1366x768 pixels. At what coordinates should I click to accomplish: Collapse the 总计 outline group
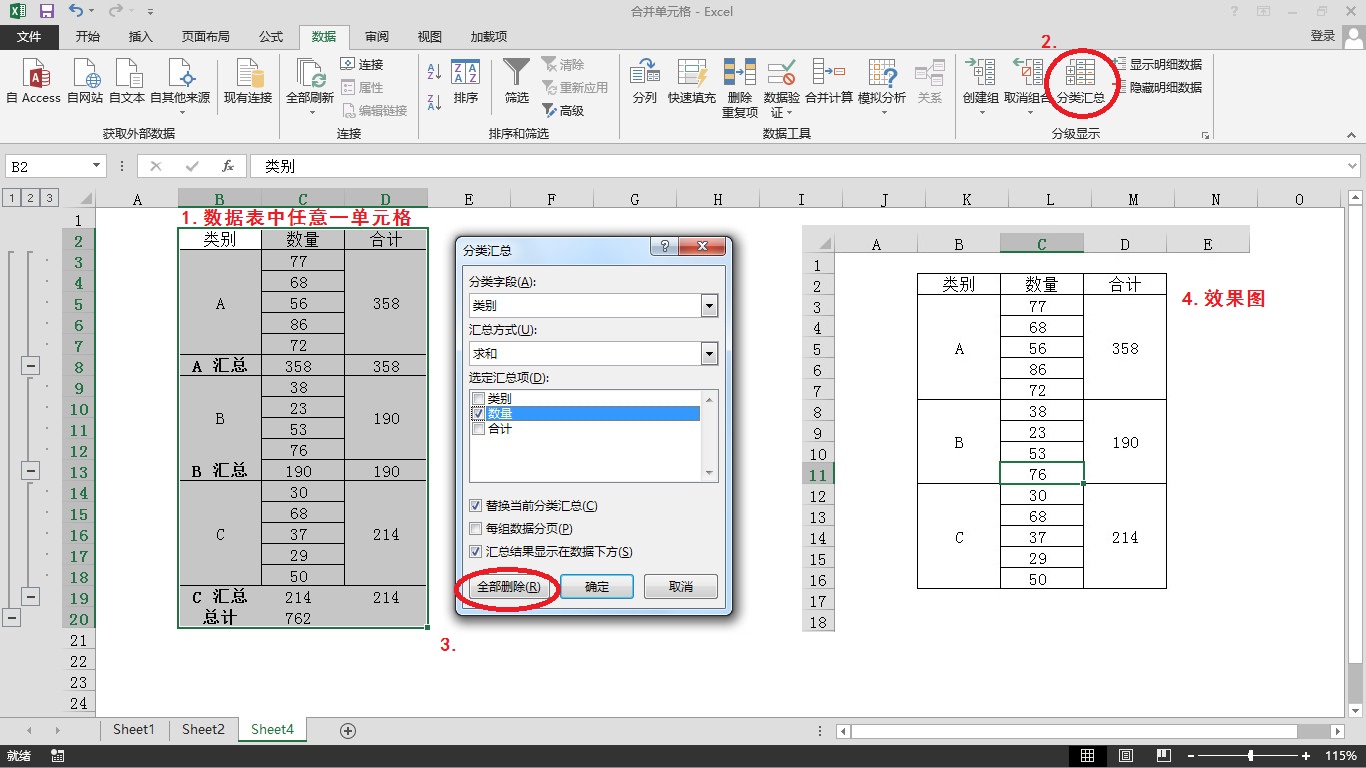point(11,618)
